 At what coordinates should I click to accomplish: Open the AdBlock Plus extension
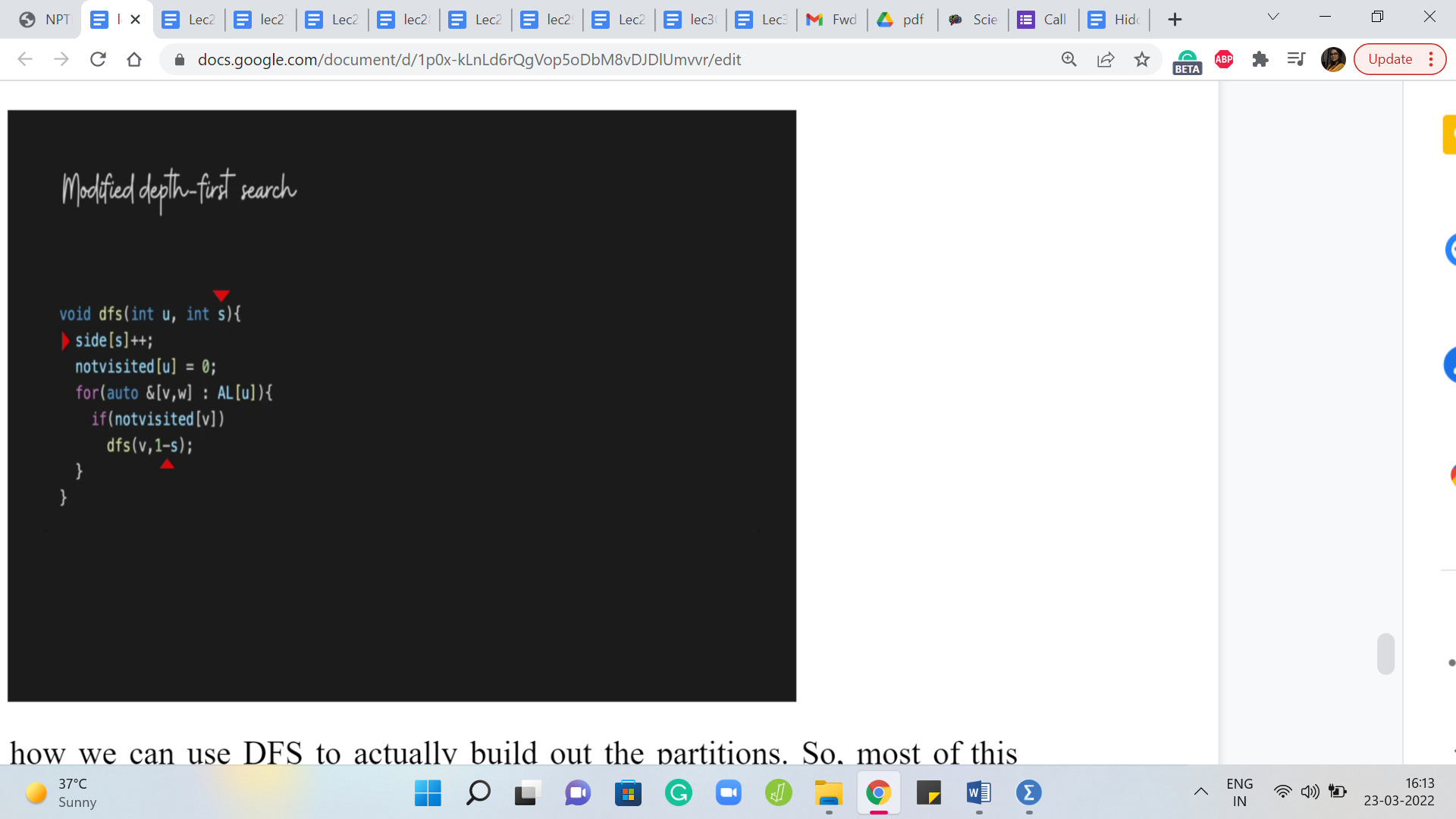click(x=1224, y=59)
